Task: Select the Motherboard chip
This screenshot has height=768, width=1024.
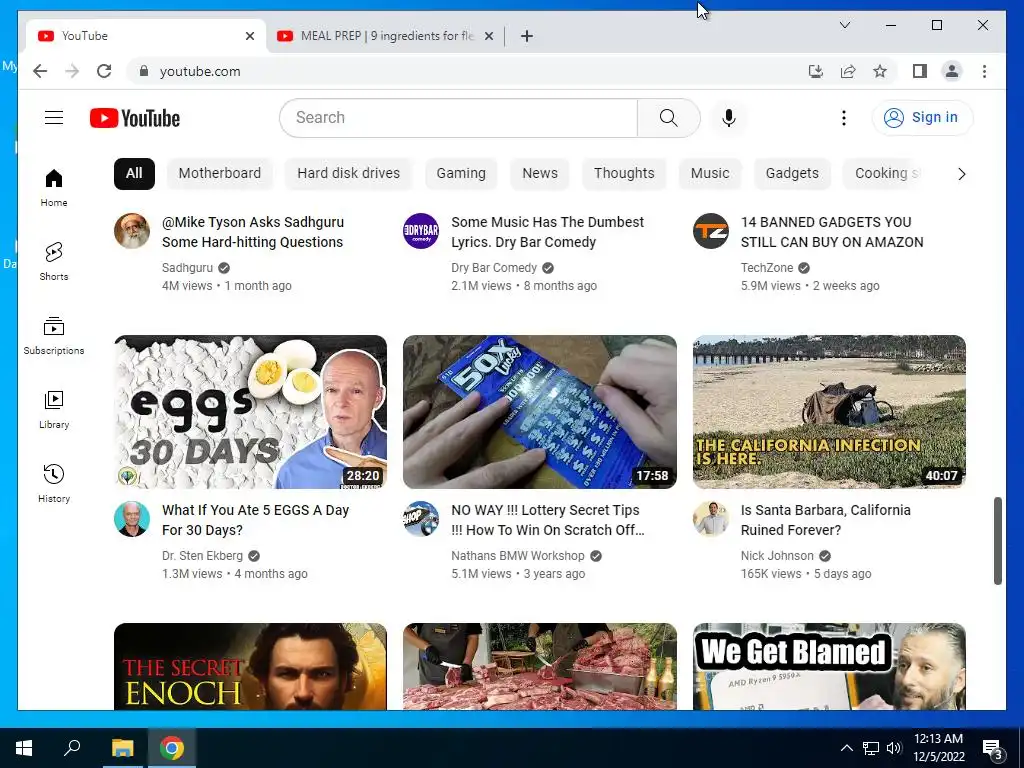Action: coord(219,174)
